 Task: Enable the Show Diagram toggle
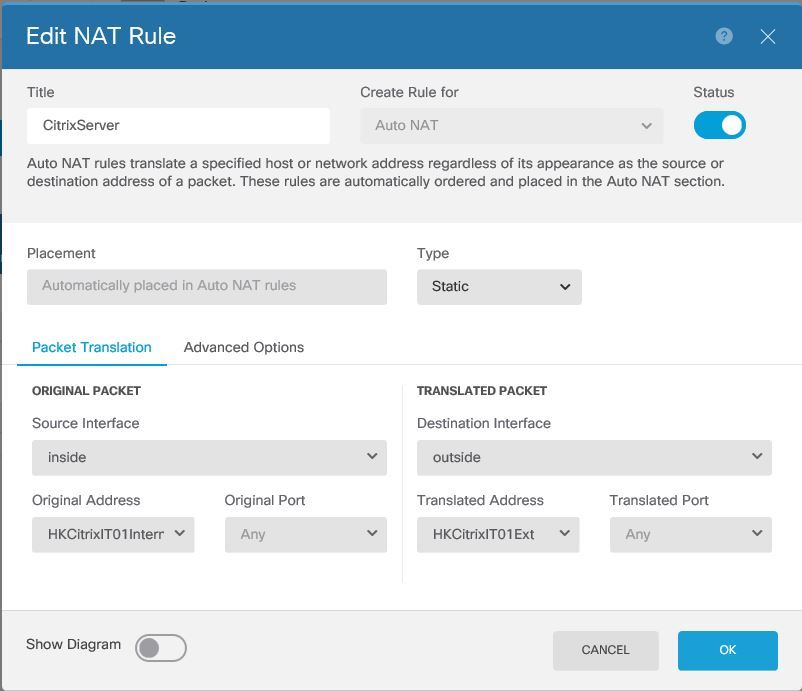pos(161,648)
